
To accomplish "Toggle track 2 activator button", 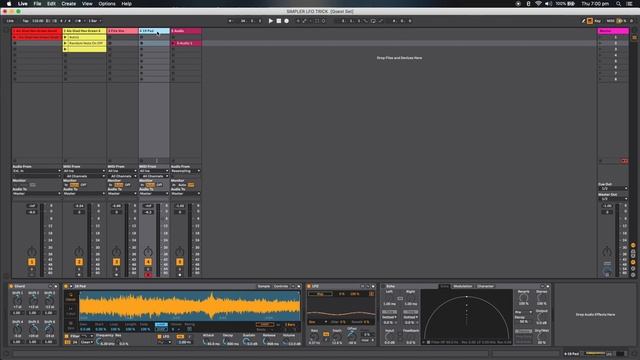I will pyautogui.click(x=79, y=262).
